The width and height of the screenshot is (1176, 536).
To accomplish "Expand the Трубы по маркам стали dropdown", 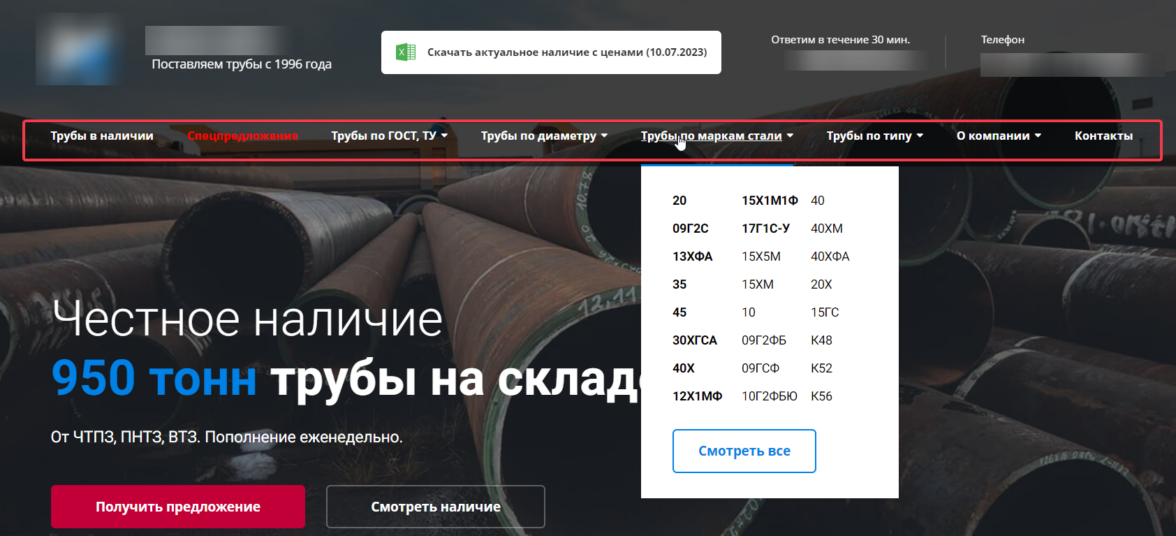I will (x=717, y=136).
